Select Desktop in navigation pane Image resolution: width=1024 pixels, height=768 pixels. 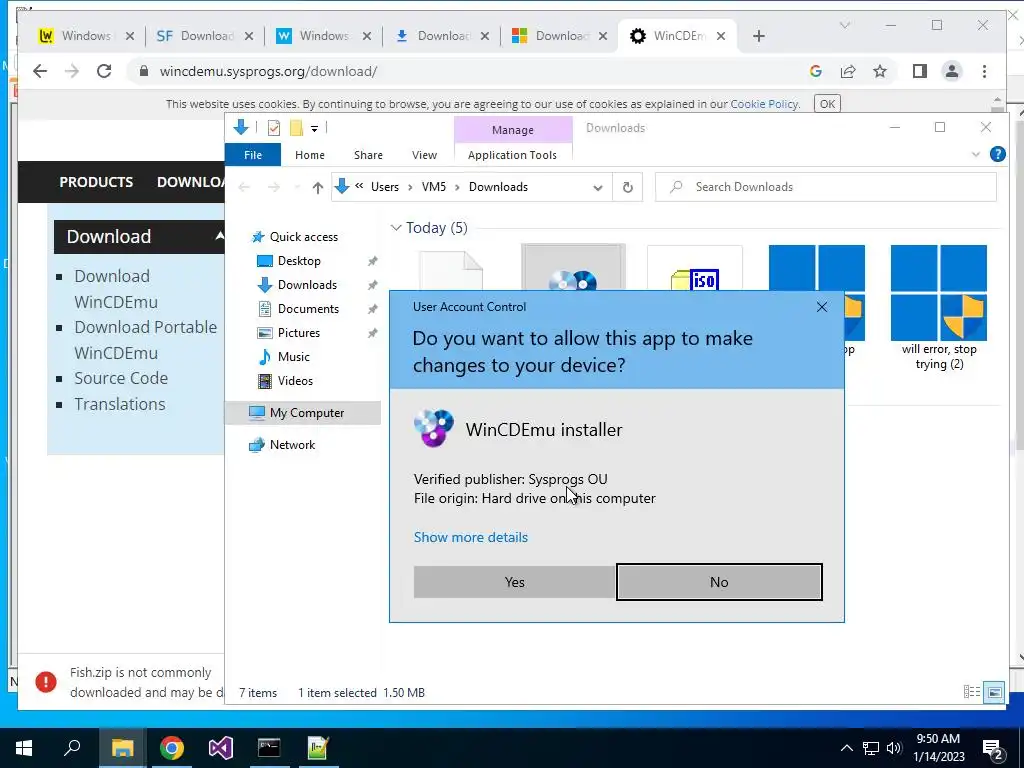pos(299,261)
